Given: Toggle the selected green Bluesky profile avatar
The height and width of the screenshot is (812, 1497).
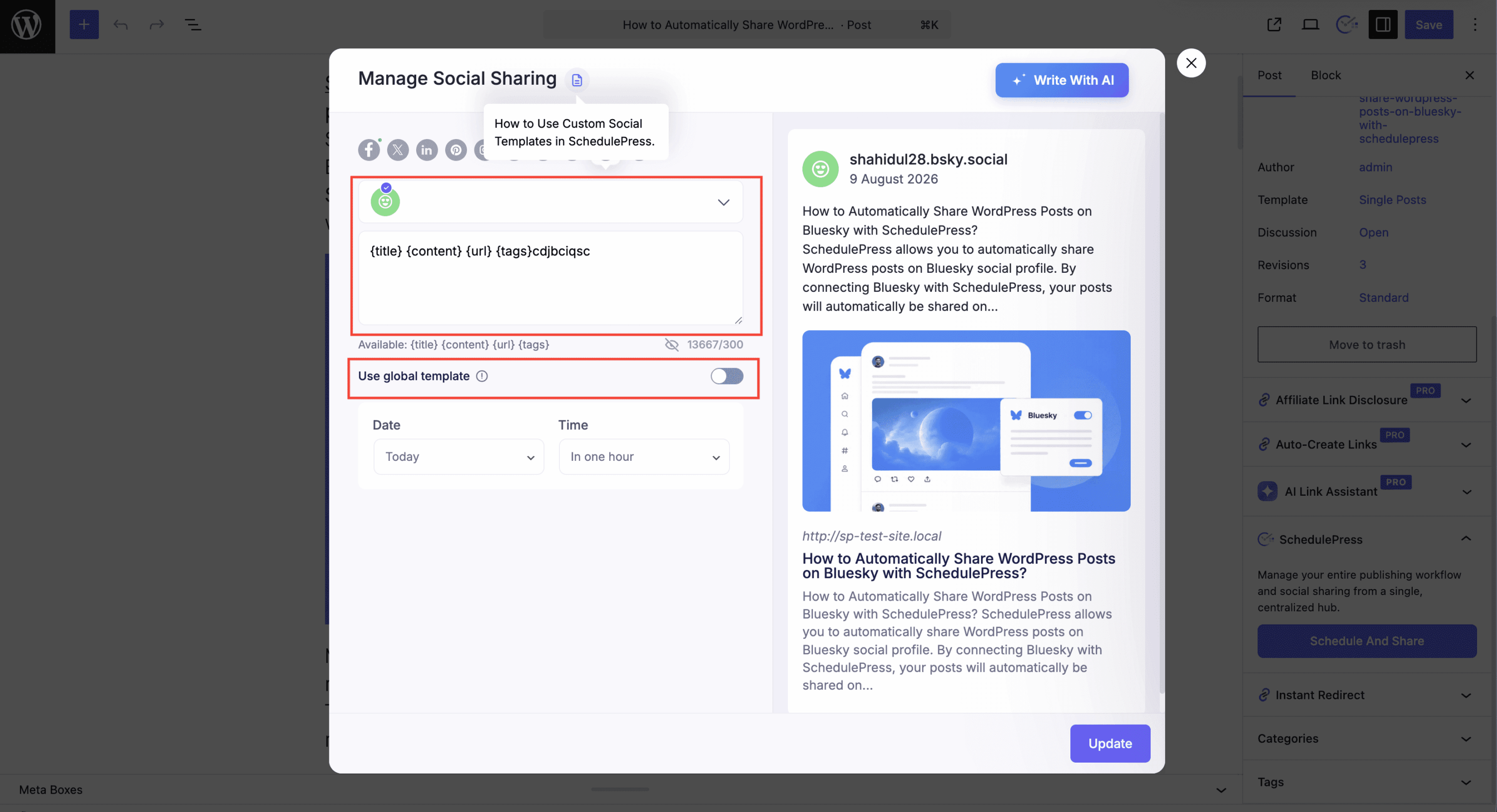Looking at the screenshot, I should coord(385,201).
